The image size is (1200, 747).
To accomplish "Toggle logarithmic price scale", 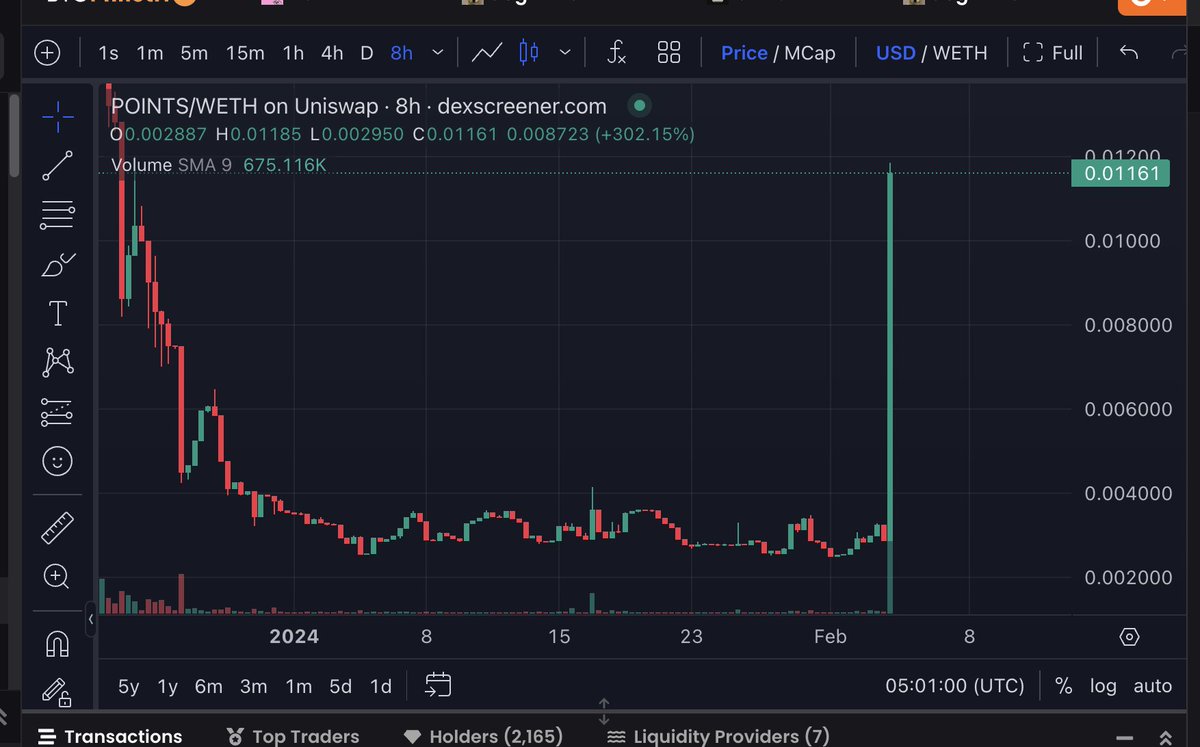I will click(1103, 686).
